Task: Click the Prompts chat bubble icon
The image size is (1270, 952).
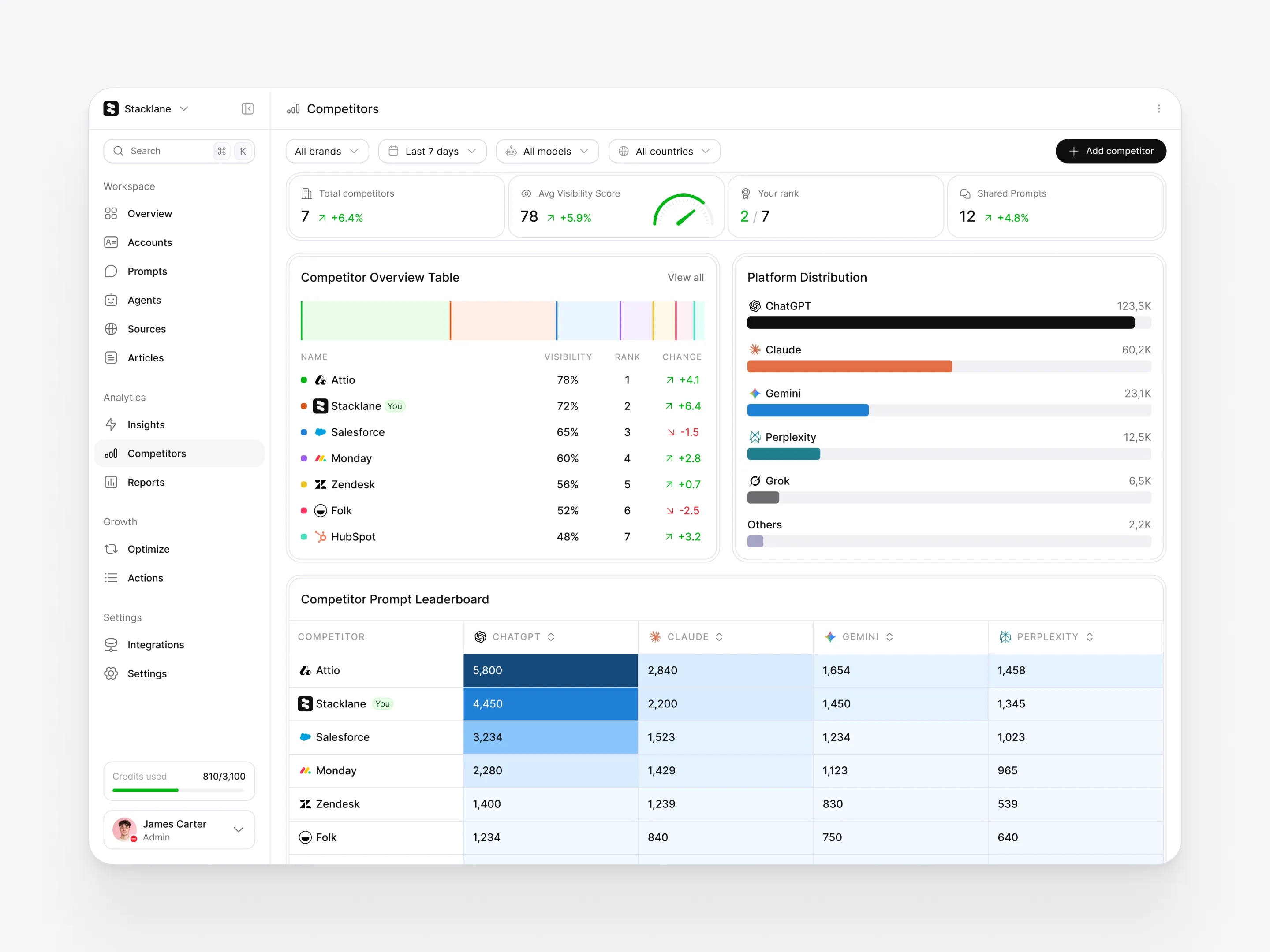Action: click(x=111, y=271)
